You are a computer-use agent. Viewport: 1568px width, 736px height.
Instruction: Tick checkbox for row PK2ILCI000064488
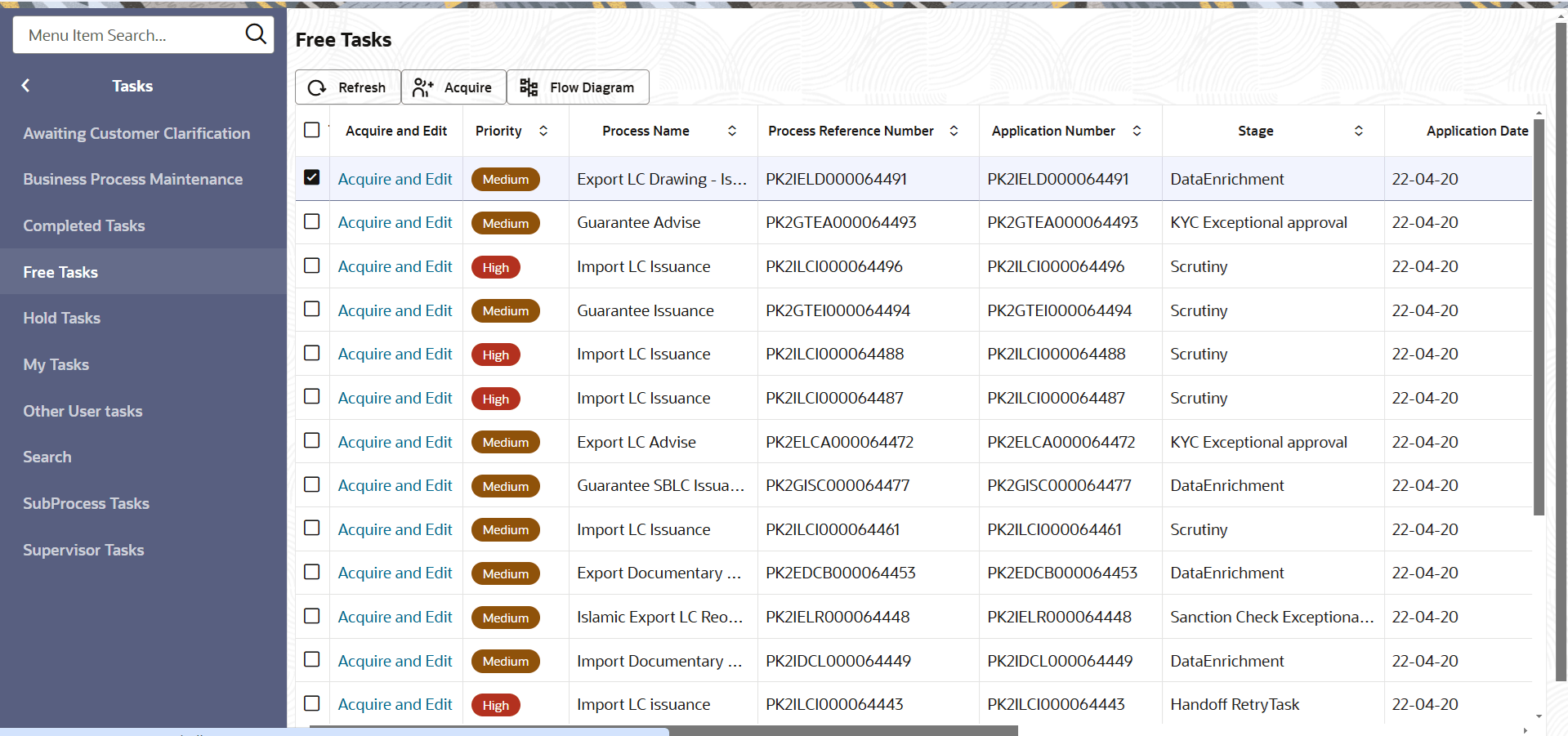click(x=311, y=353)
